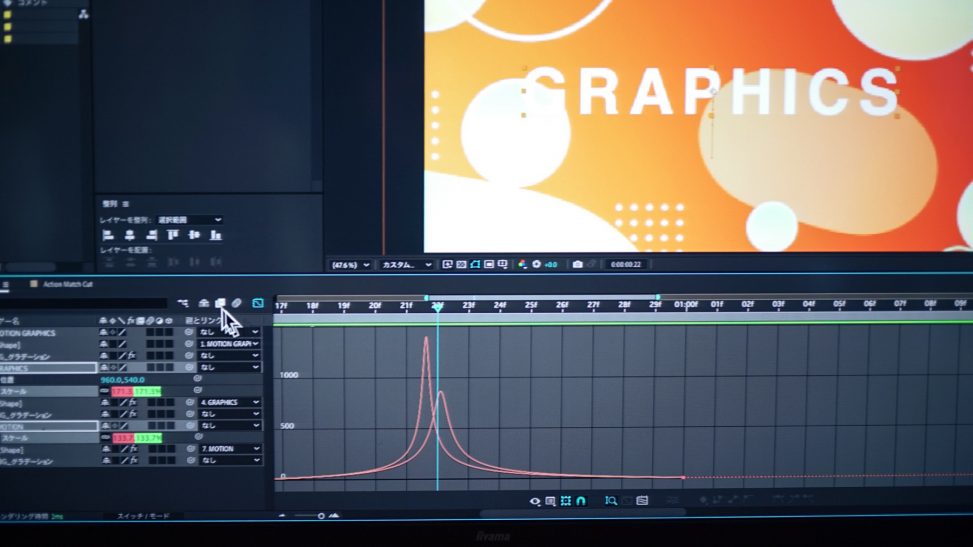973x547 pixels.
Task: Click the スイッチ / モード toggle button
Action: pyautogui.click(x=144, y=516)
